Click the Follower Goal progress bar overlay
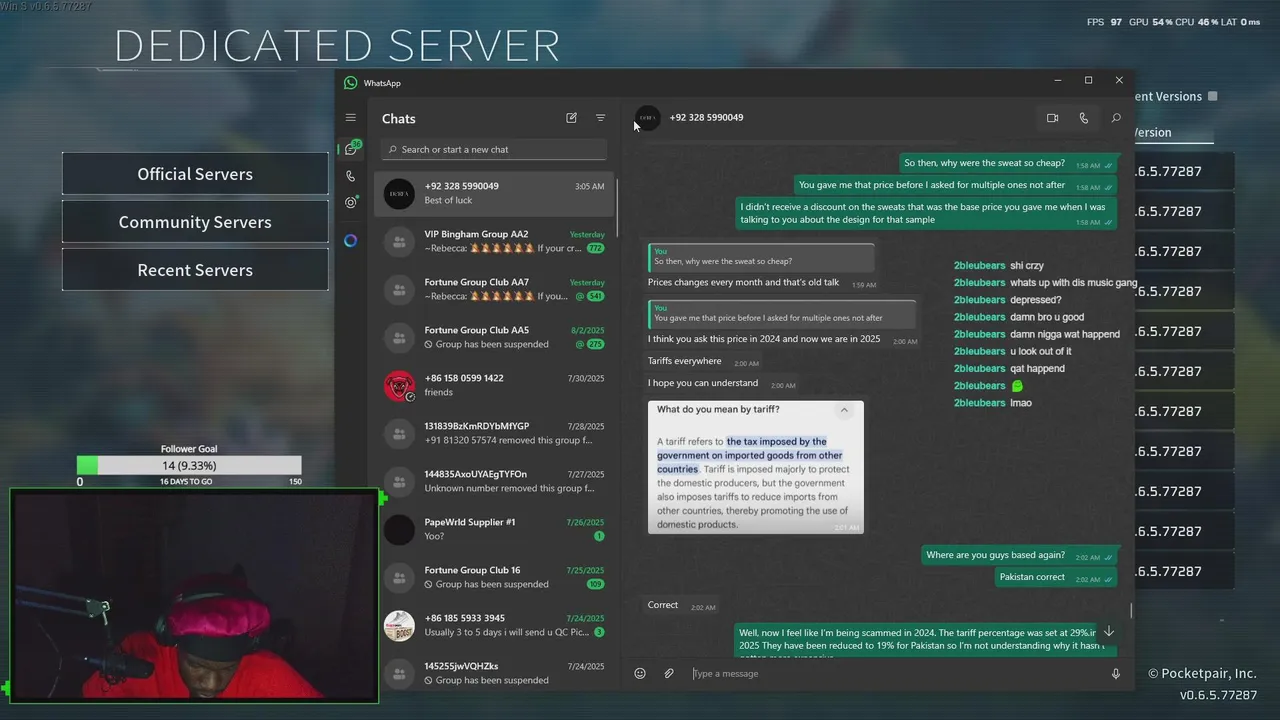Viewport: 1280px width, 720px height. [189, 466]
